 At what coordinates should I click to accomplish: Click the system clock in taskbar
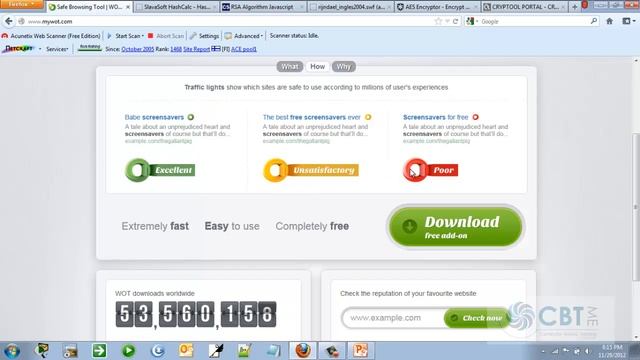pyautogui.click(x=611, y=351)
